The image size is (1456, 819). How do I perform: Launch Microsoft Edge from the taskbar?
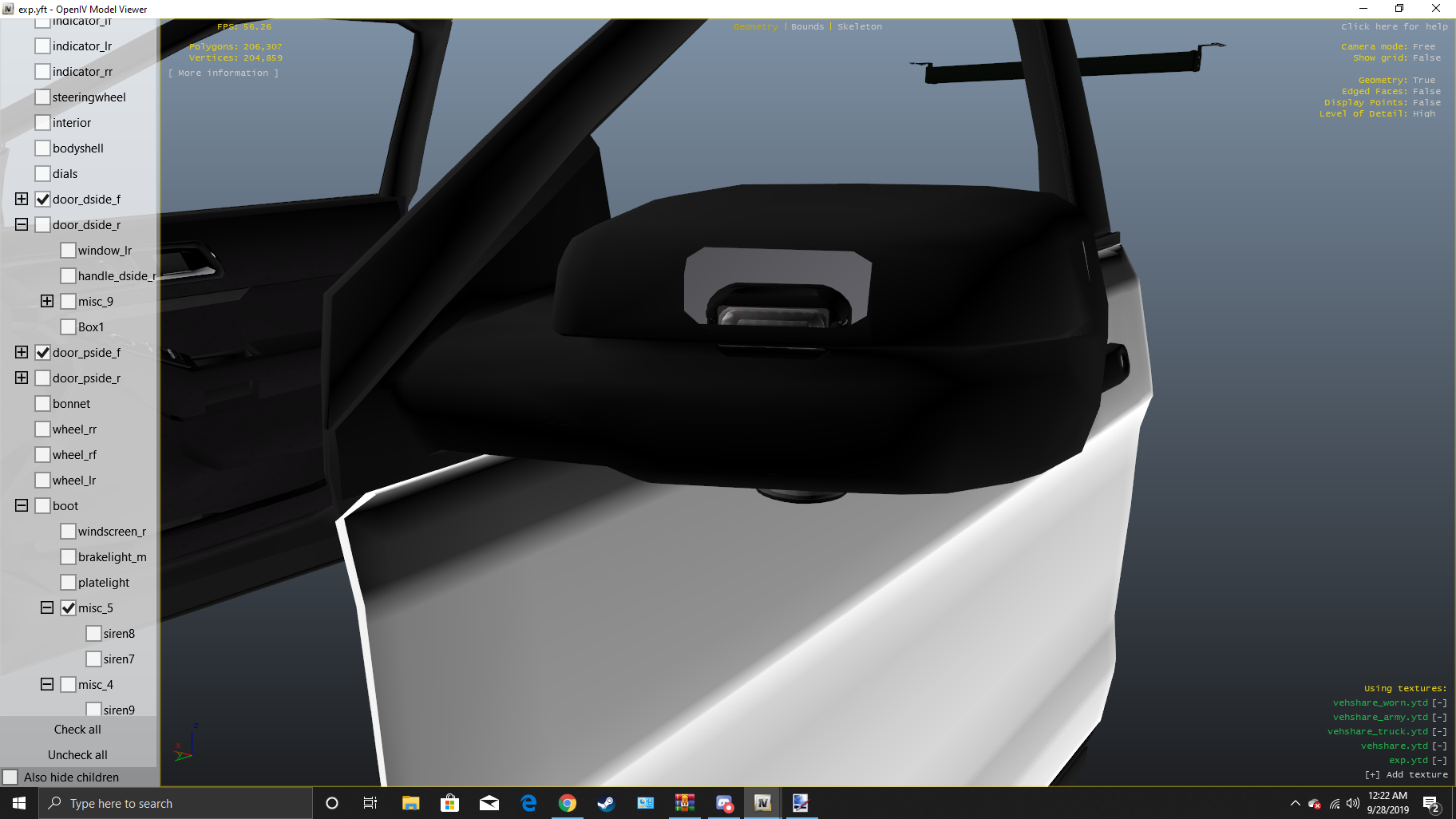coord(528,803)
